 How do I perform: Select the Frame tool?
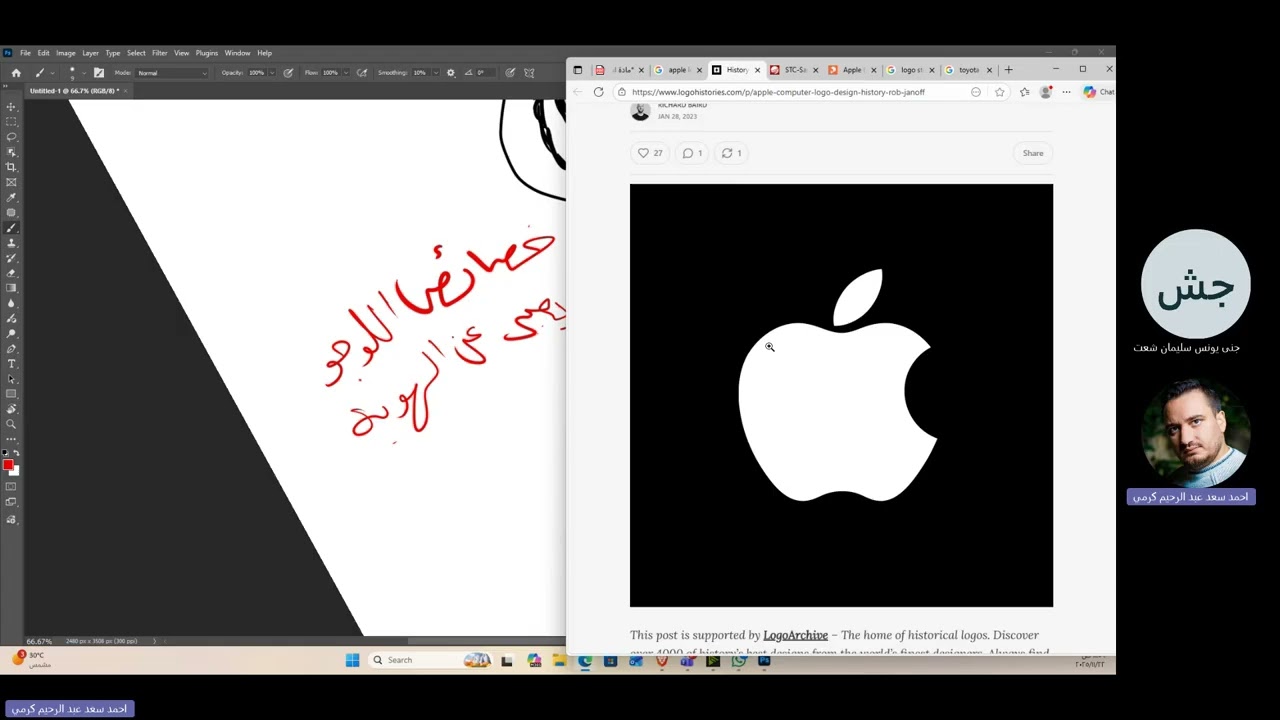point(11,182)
